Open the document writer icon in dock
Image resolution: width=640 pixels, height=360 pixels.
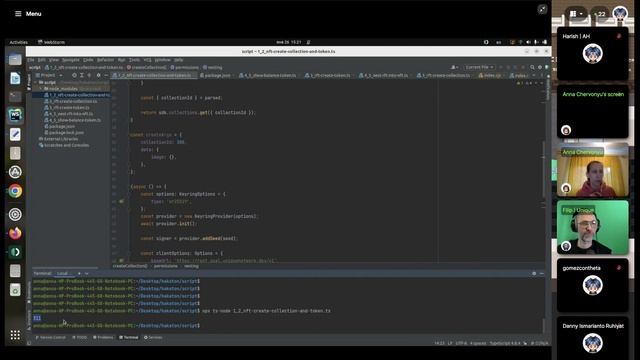pyautogui.click(x=15, y=78)
